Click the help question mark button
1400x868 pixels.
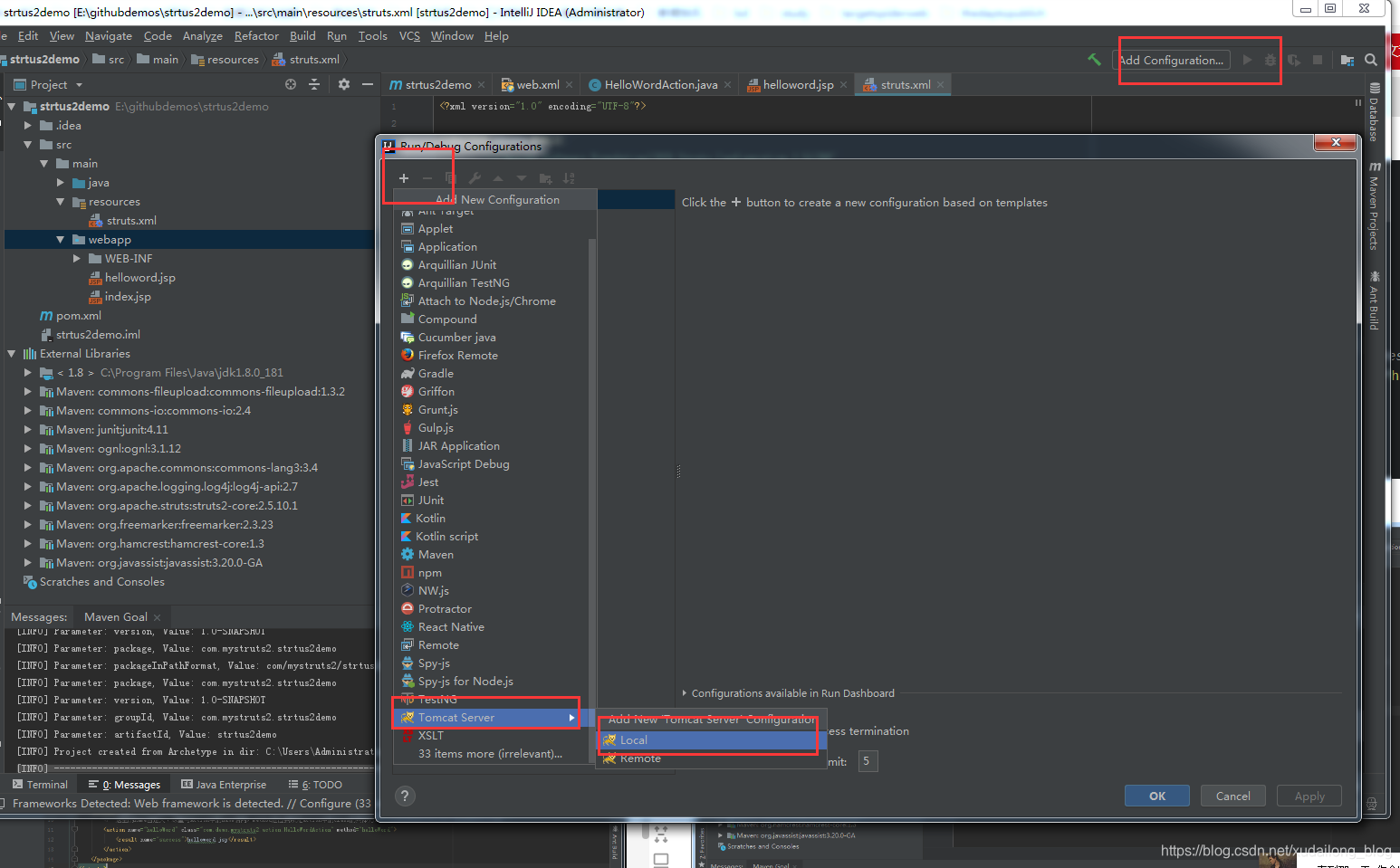(405, 796)
